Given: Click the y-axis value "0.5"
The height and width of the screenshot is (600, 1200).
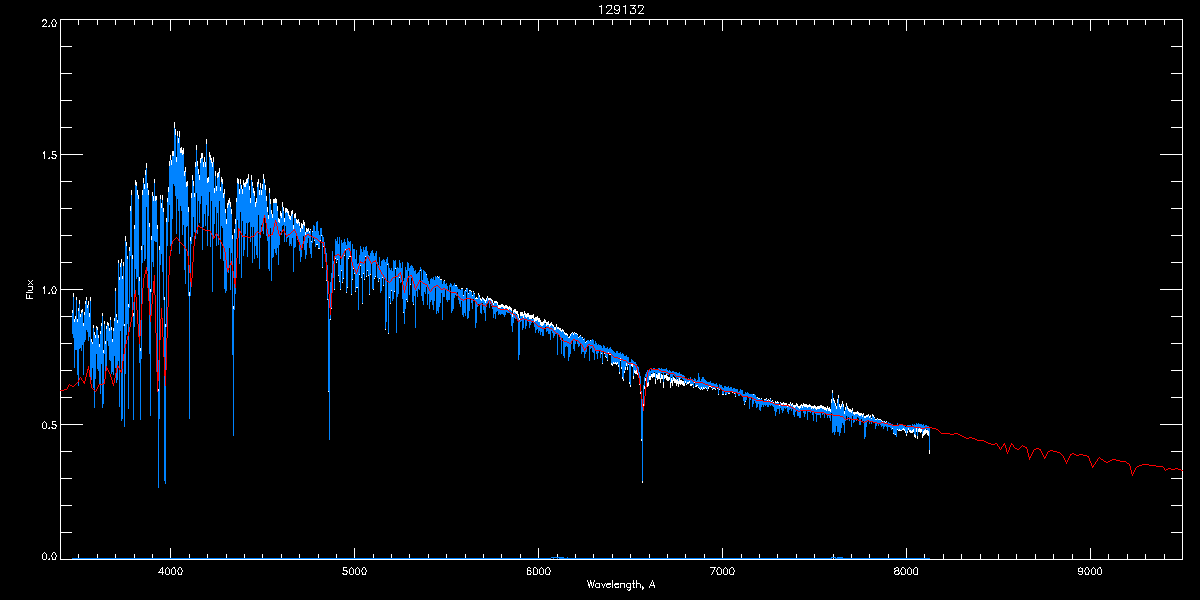Looking at the screenshot, I should coord(47,424).
